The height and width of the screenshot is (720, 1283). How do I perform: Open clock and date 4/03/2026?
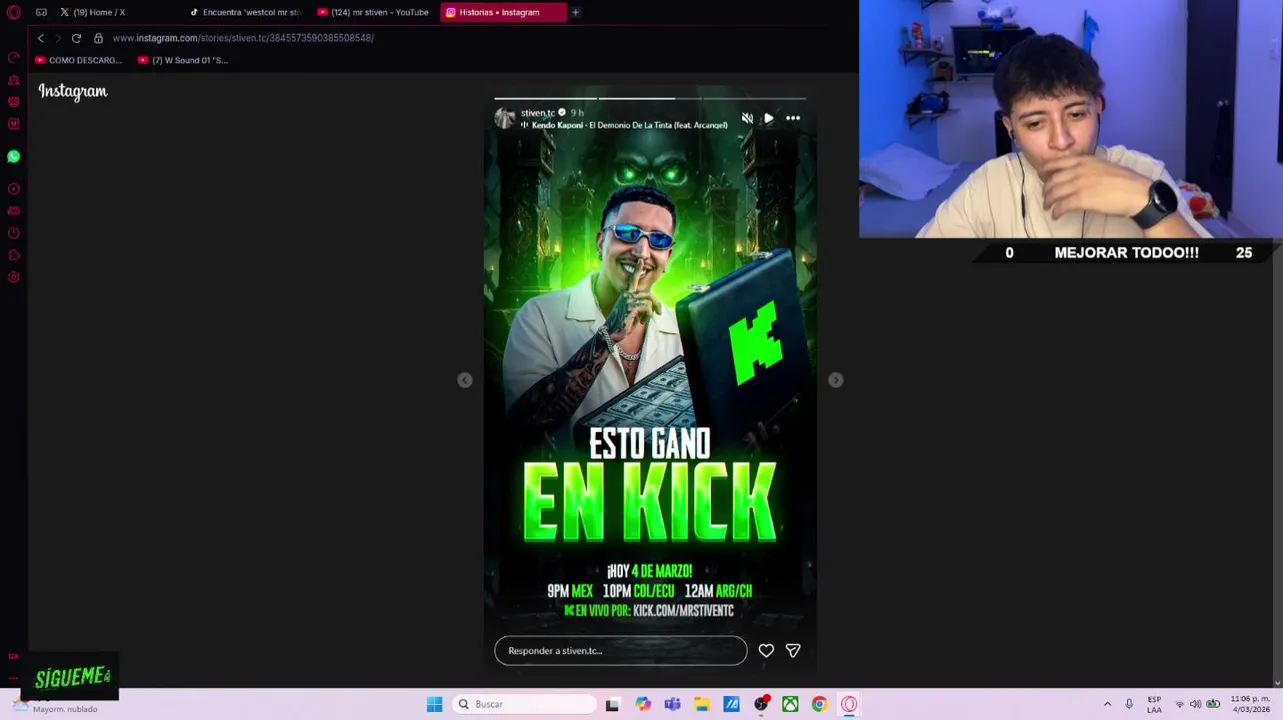pos(1250,704)
